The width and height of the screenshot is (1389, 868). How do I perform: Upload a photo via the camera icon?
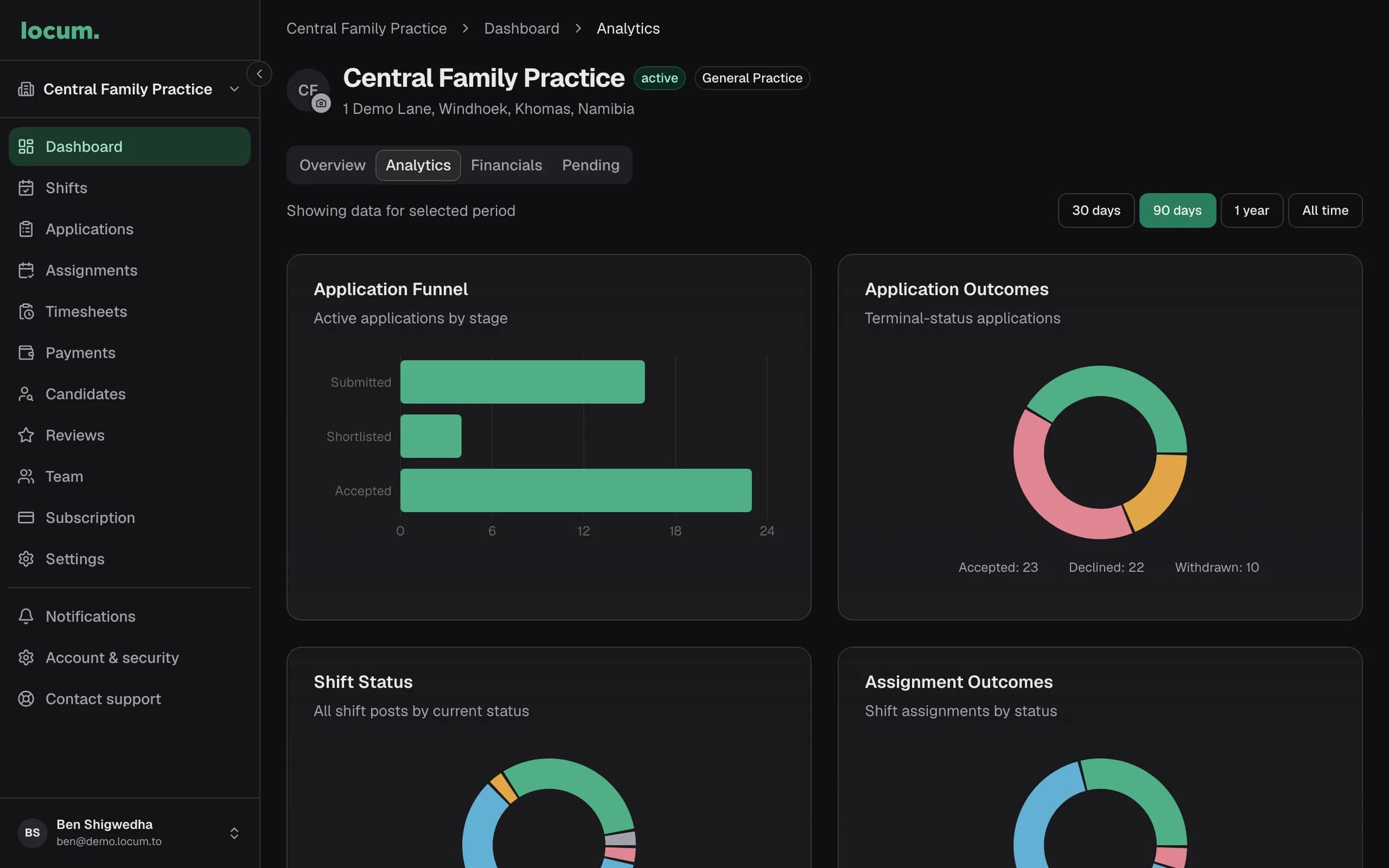tap(321, 104)
